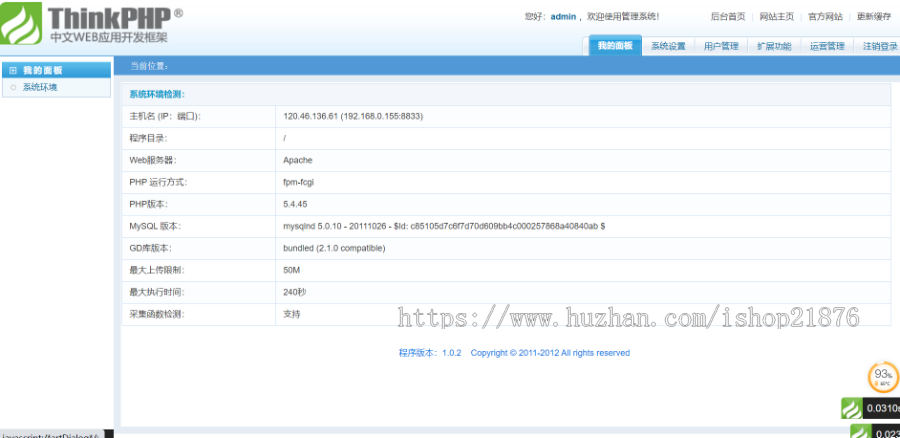Click the PHP 运行方式 label

(158, 182)
